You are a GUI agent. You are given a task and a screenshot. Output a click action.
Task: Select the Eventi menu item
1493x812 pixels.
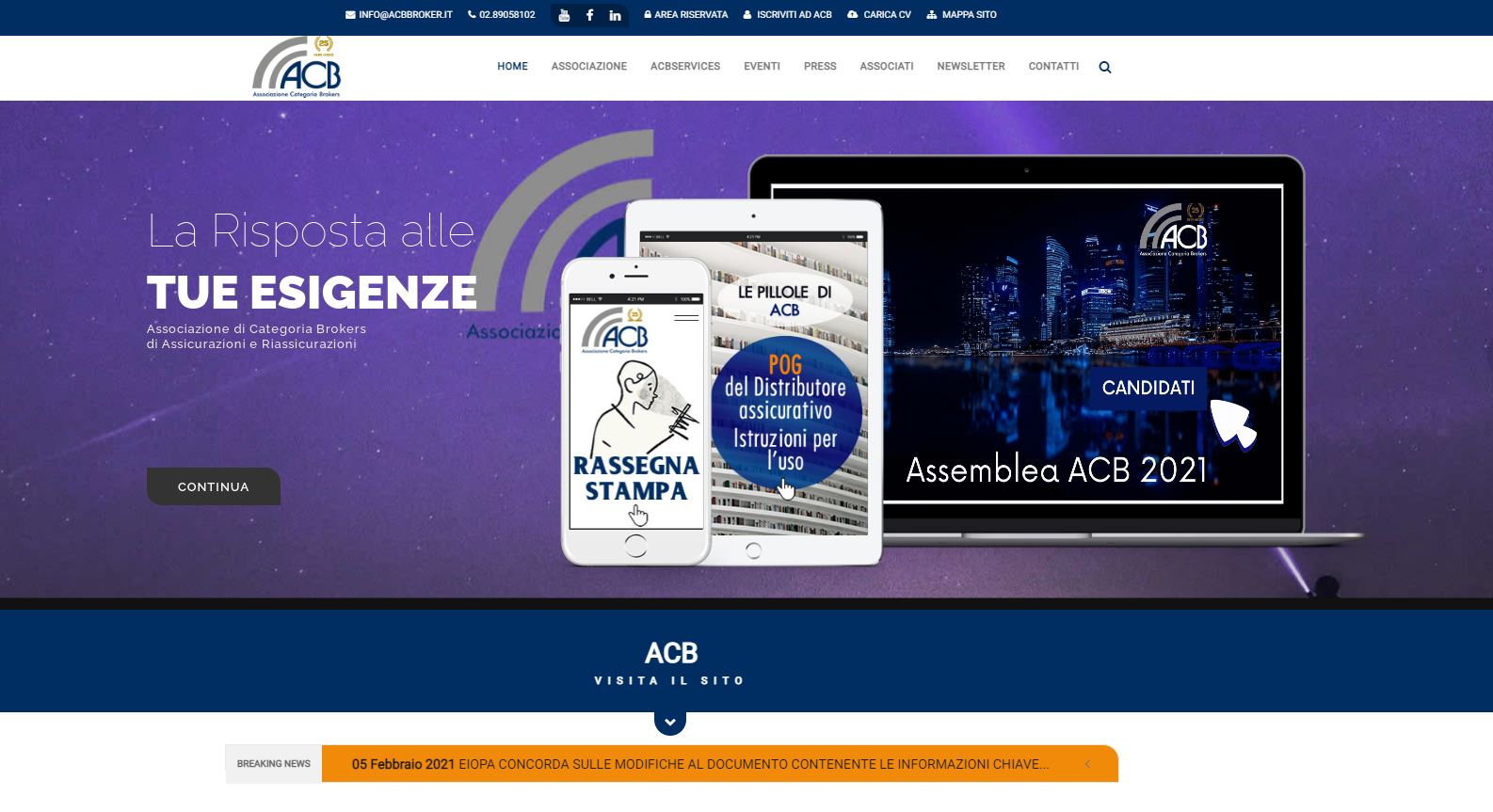coord(762,67)
